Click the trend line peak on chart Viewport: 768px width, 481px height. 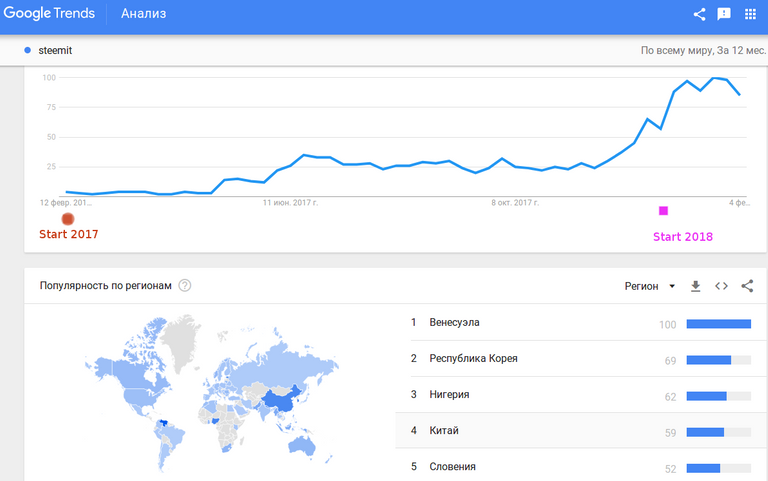click(713, 78)
